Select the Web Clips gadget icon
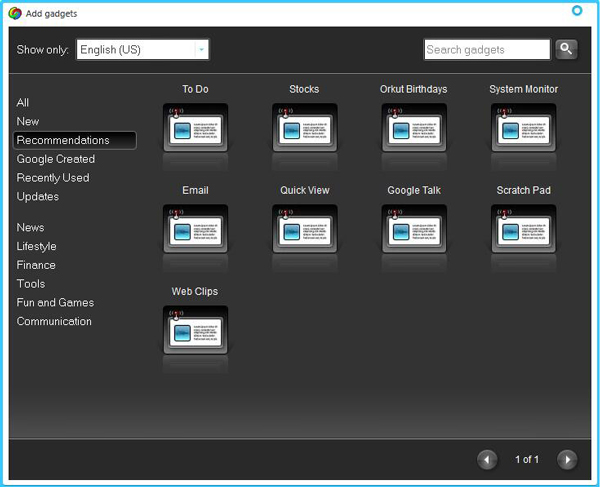This screenshot has width=600, height=487. click(x=195, y=330)
